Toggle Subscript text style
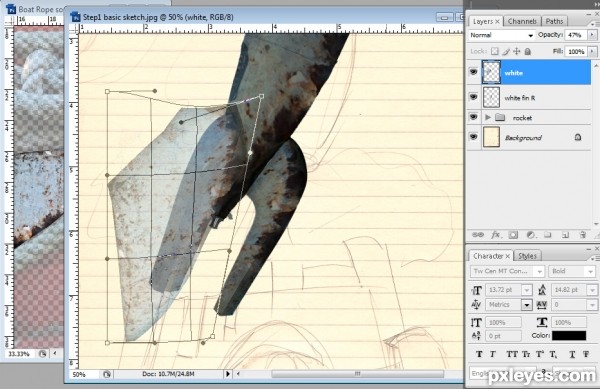The image size is (600, 389). (554, 355)
